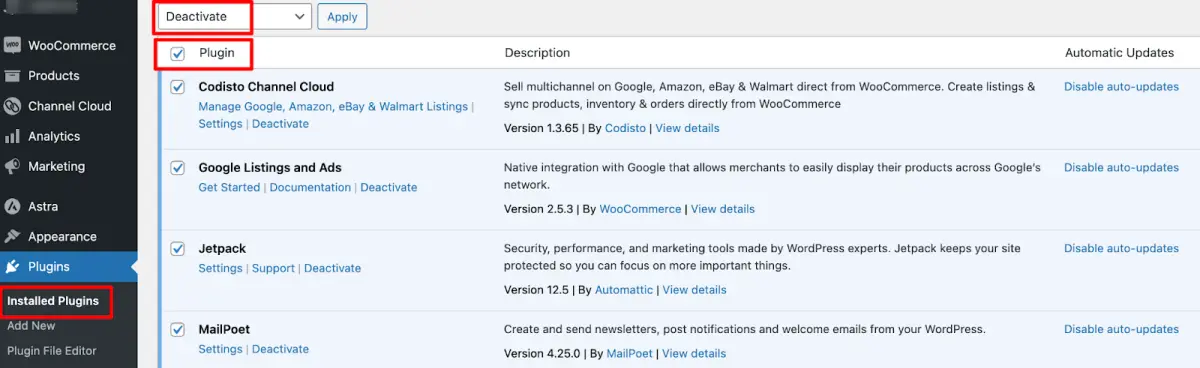Open MailPoet Settings link

220,349
